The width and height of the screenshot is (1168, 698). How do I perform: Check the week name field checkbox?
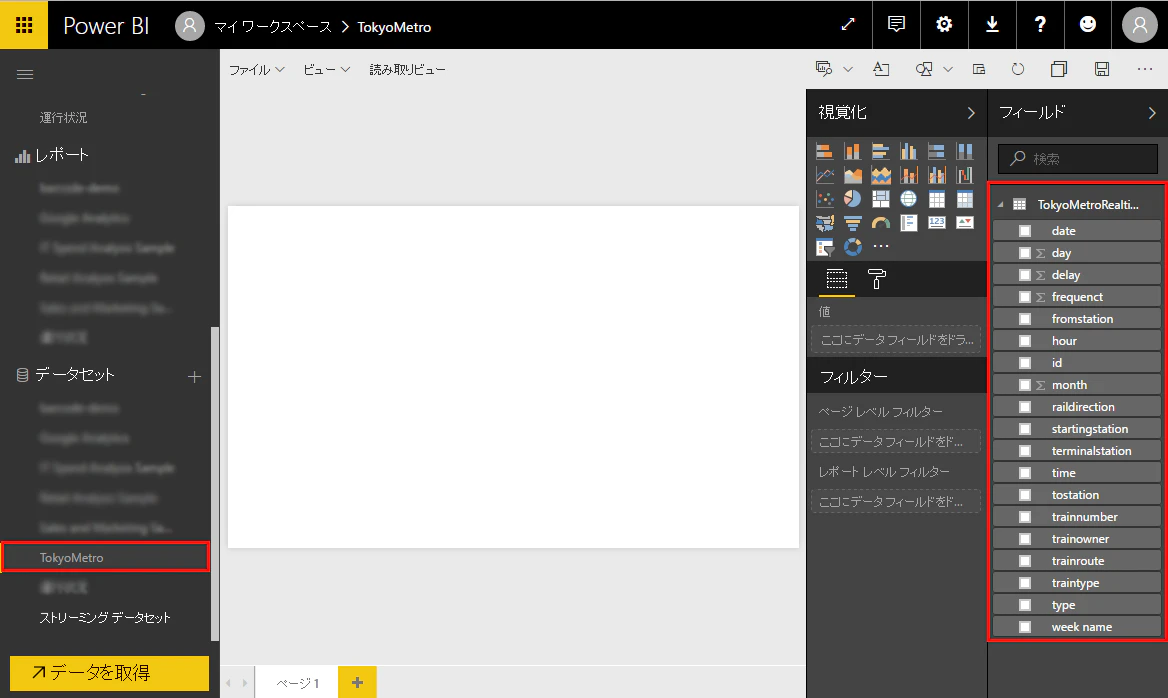click(1025, 627)
